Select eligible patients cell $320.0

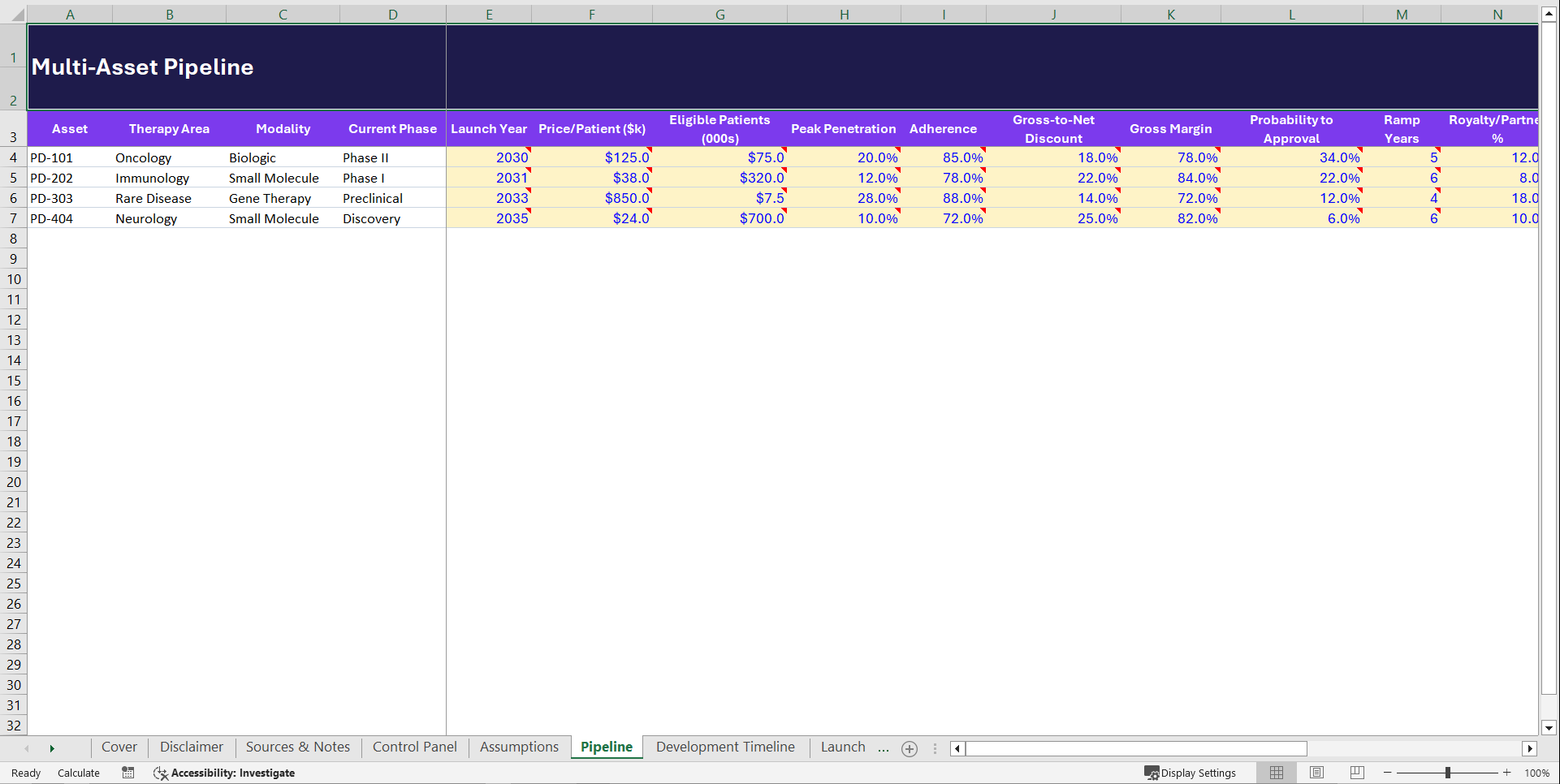720,178
